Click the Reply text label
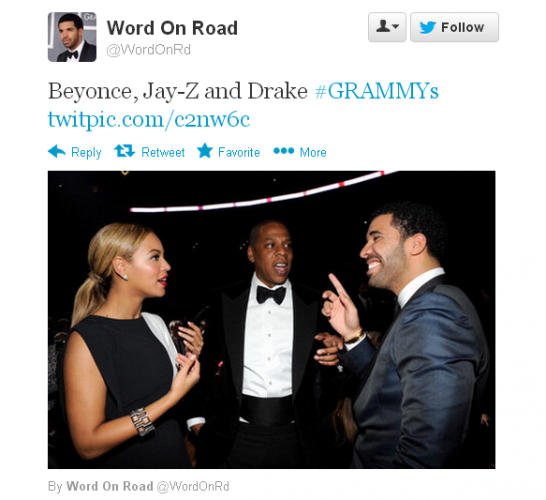 pyautogui.click(x=86, y=152)
